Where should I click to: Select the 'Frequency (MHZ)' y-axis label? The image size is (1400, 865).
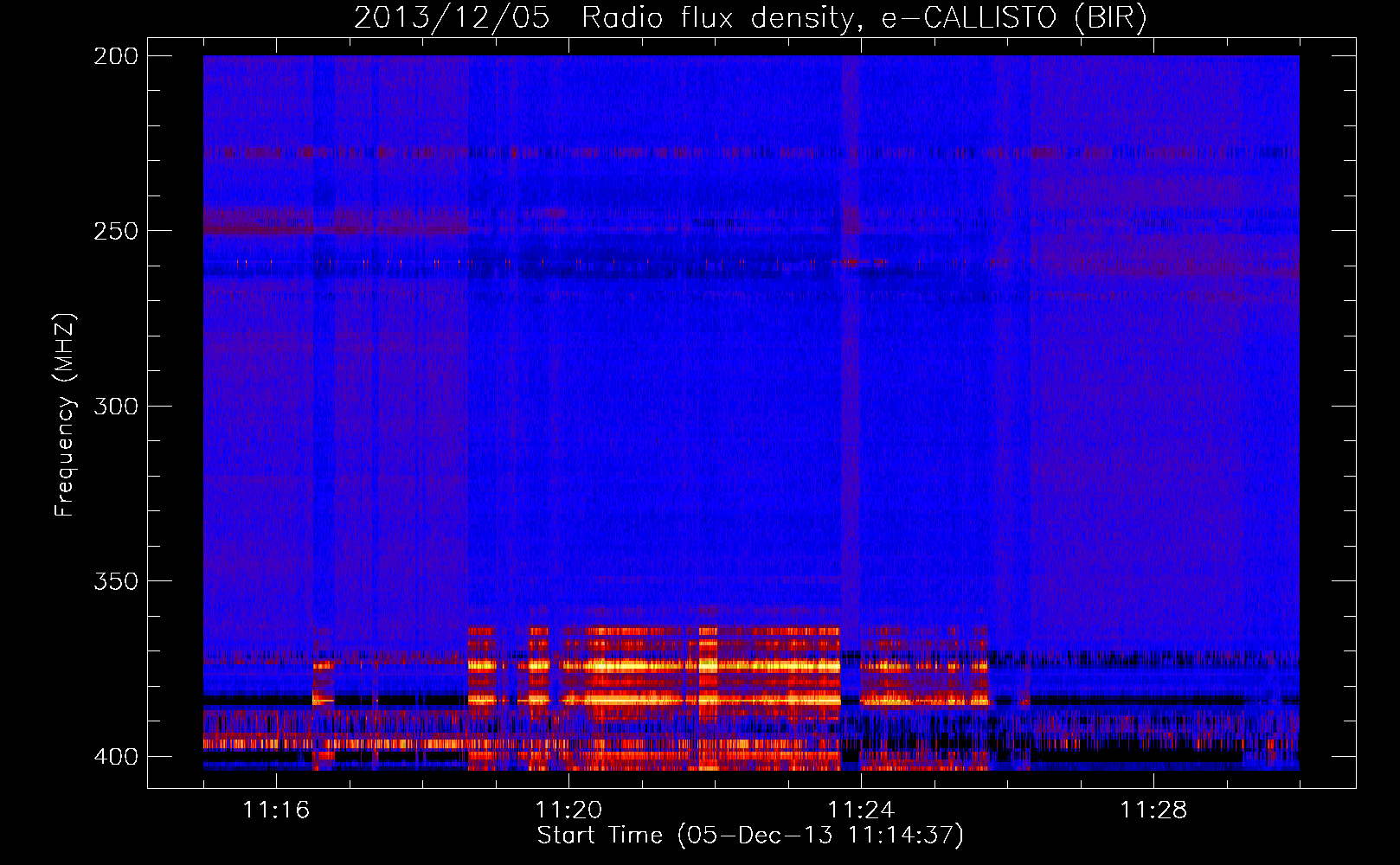[65, 414]
